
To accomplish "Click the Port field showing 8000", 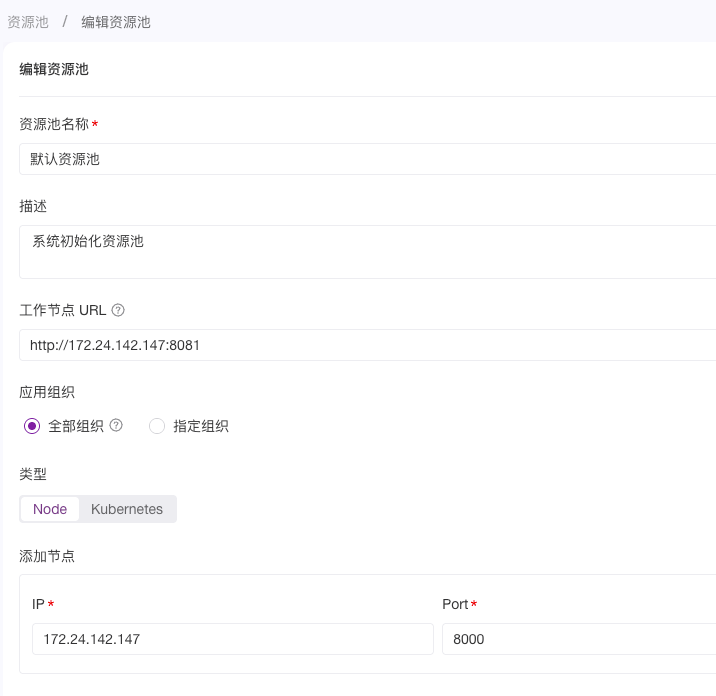I will point(579,639).
